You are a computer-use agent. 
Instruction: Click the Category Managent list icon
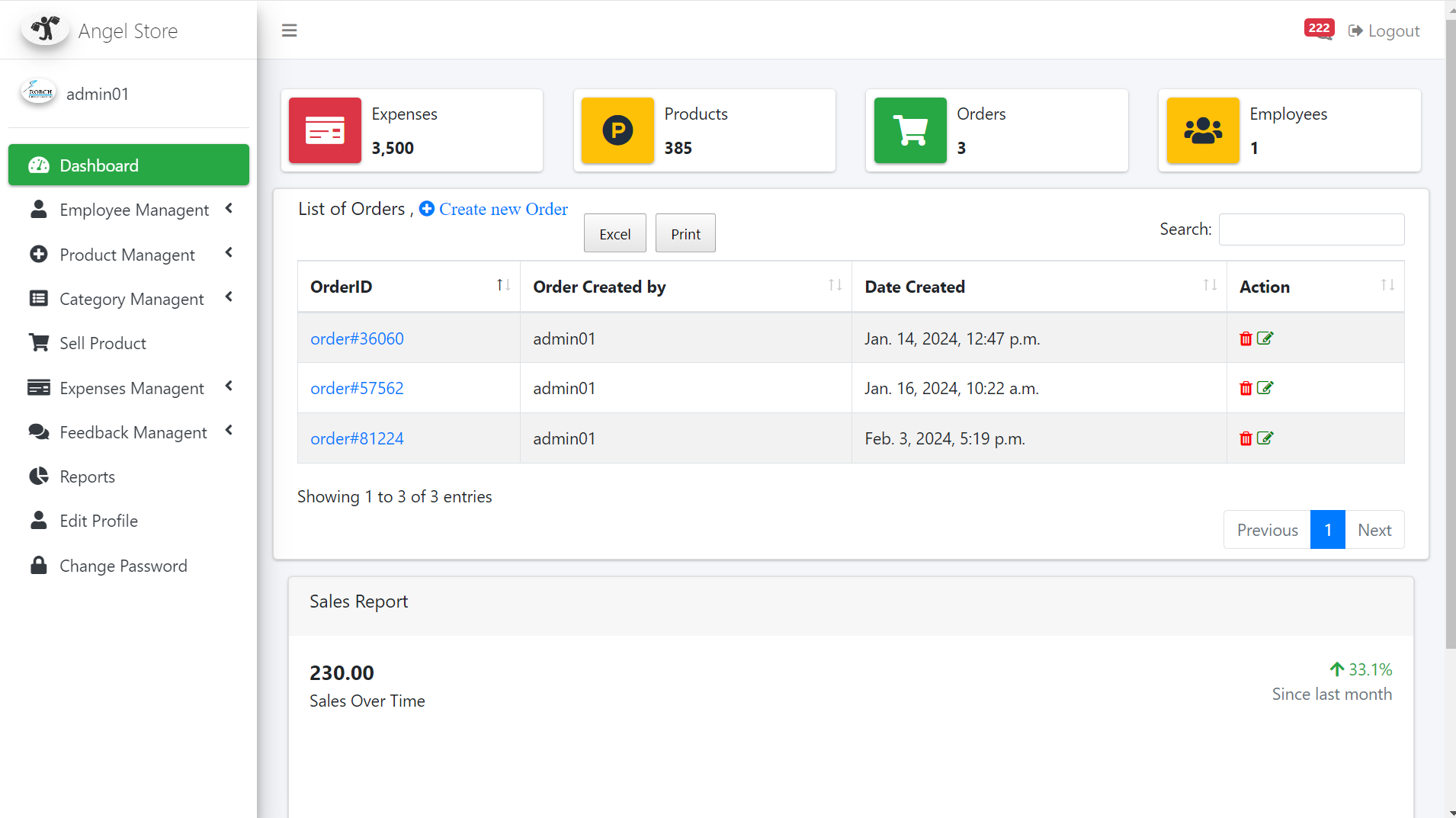pyautogui.click(x=38, y=298)
